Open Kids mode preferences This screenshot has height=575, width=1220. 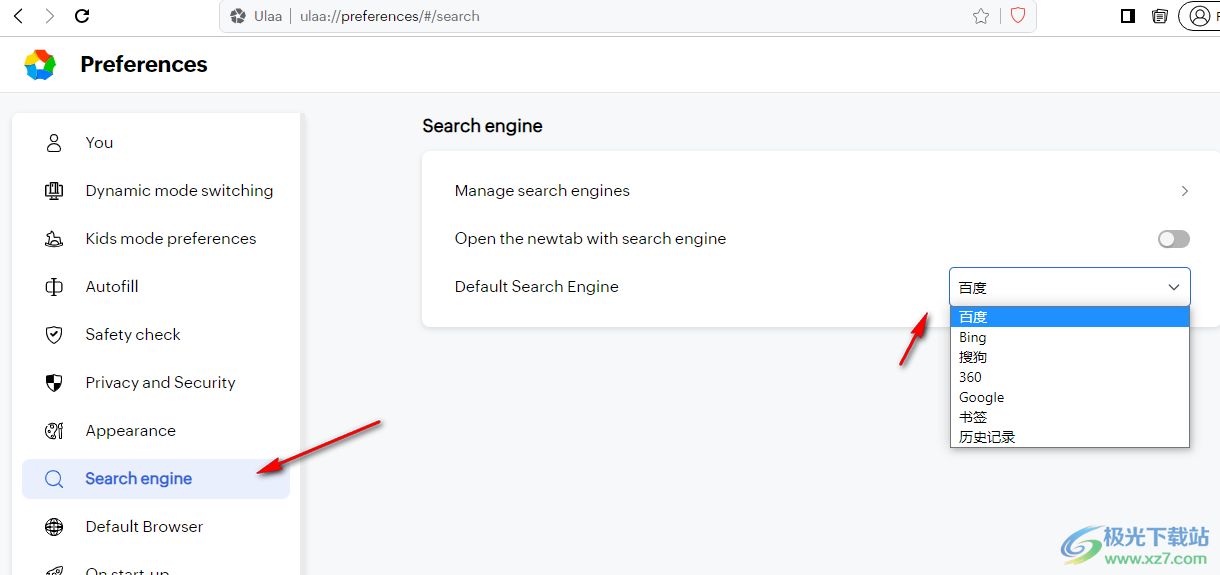156,238
